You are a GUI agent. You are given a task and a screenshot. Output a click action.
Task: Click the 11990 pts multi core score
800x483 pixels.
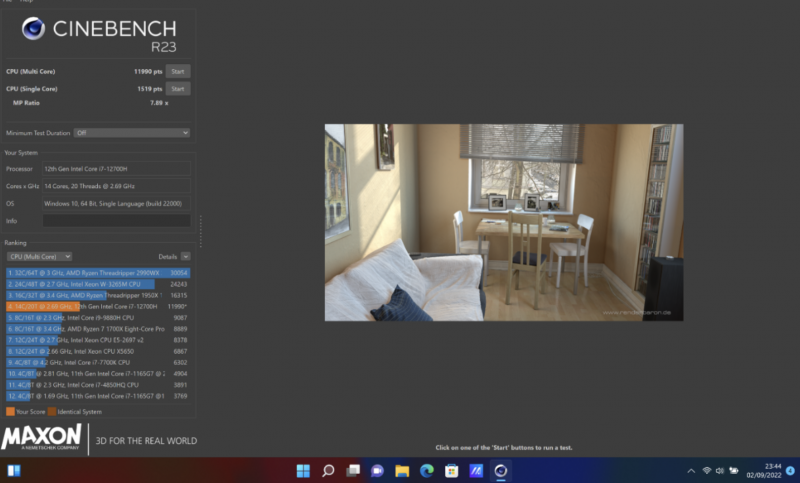(x=148, y=71)
